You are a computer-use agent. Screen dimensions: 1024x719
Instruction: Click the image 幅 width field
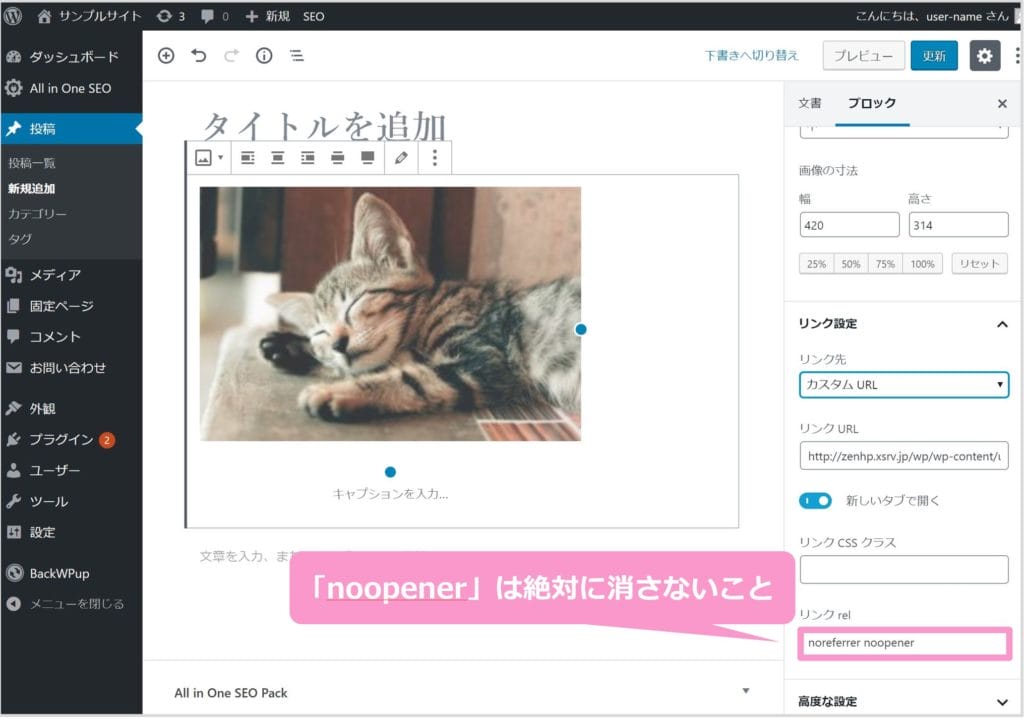click(849, 225)
